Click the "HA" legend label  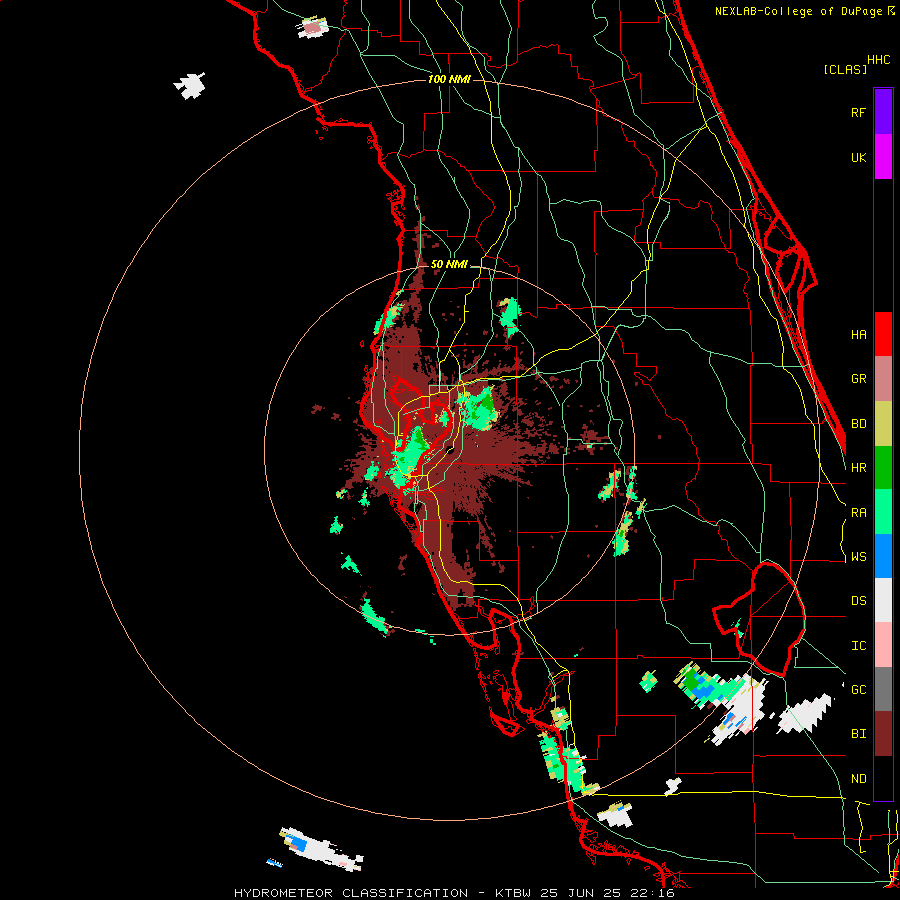858,334
